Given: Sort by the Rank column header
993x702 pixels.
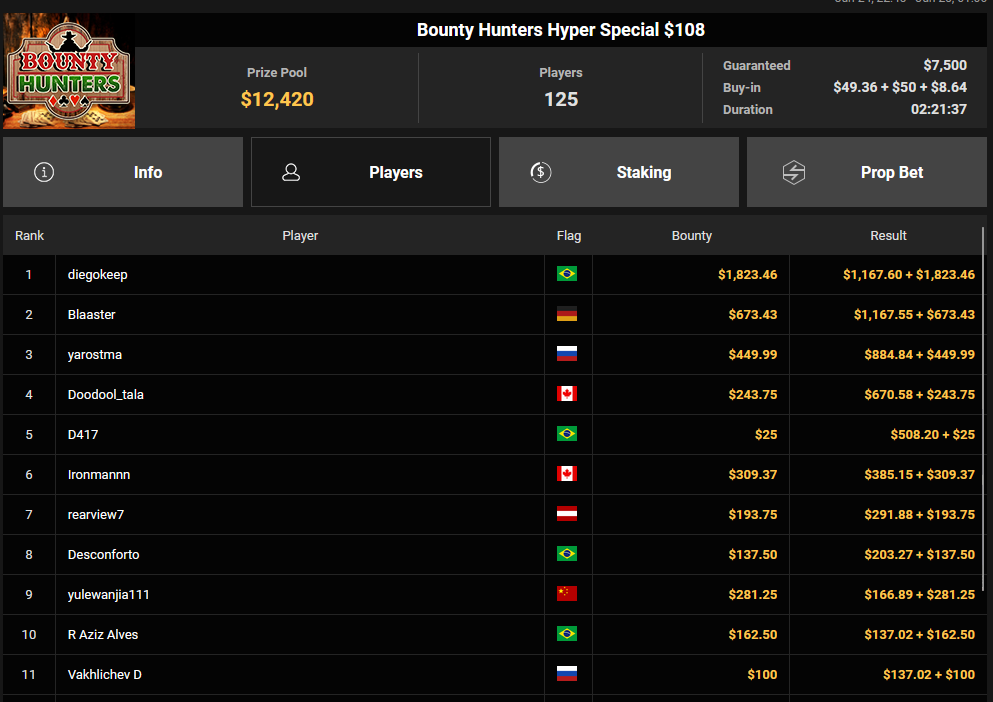Looking at the screenshot, I should tap(29, 236).
